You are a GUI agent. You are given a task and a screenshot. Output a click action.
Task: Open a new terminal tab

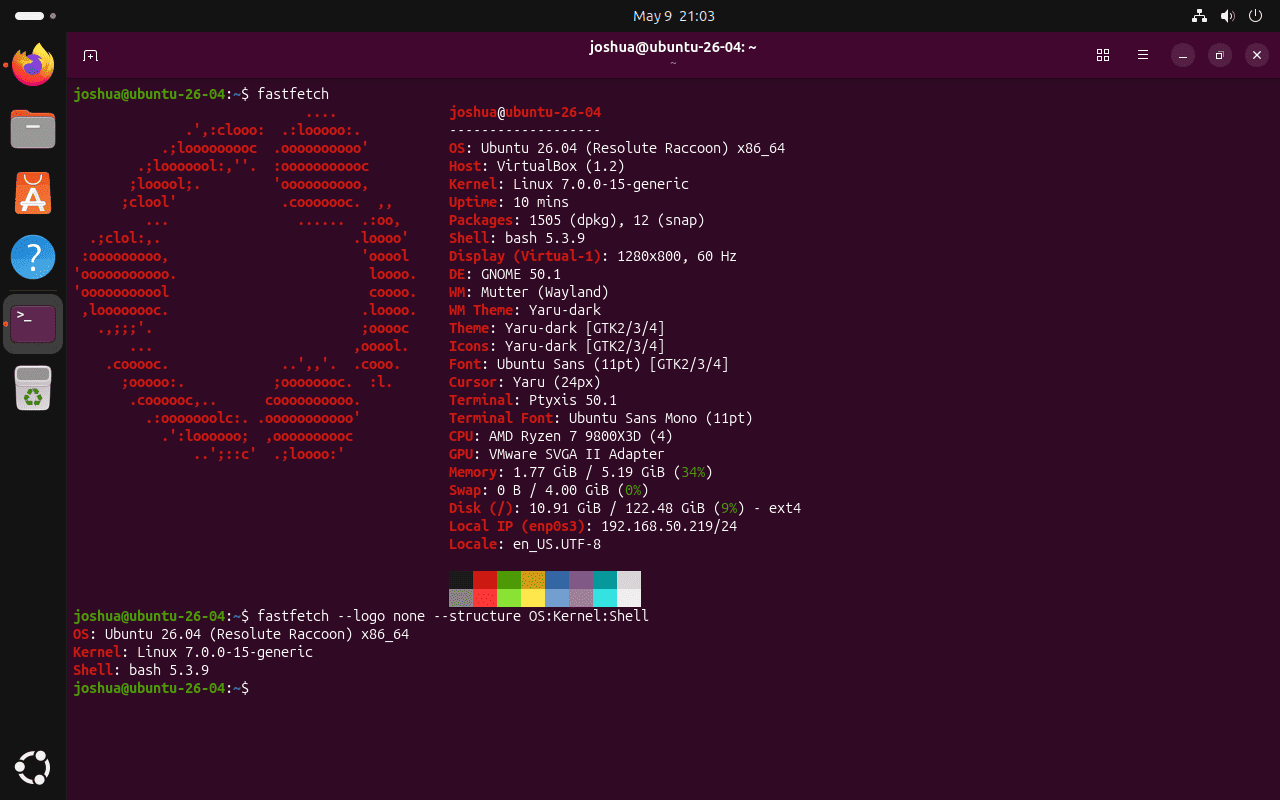pos(90,55)
